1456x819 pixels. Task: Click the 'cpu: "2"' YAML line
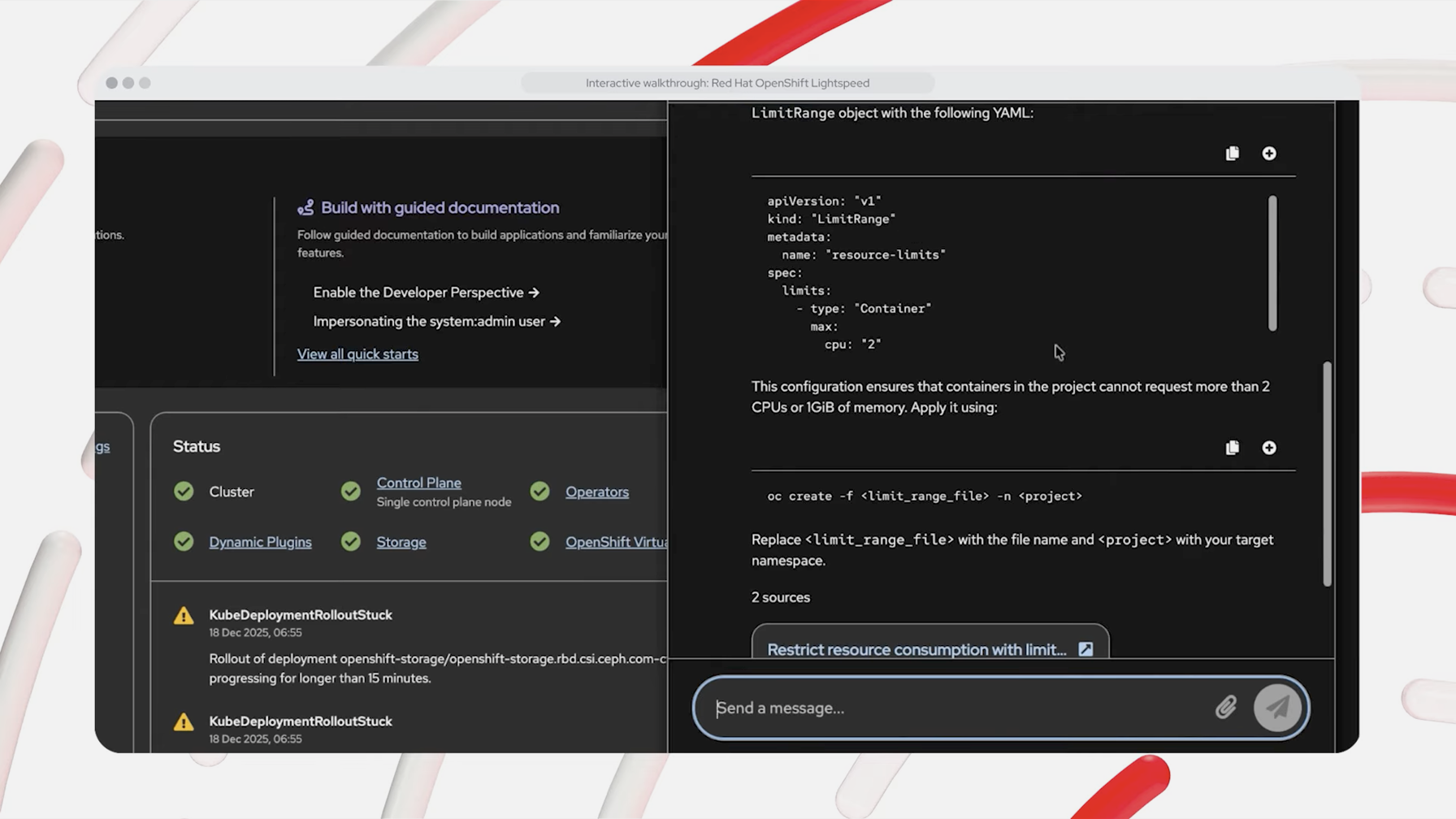coord(853,344)
